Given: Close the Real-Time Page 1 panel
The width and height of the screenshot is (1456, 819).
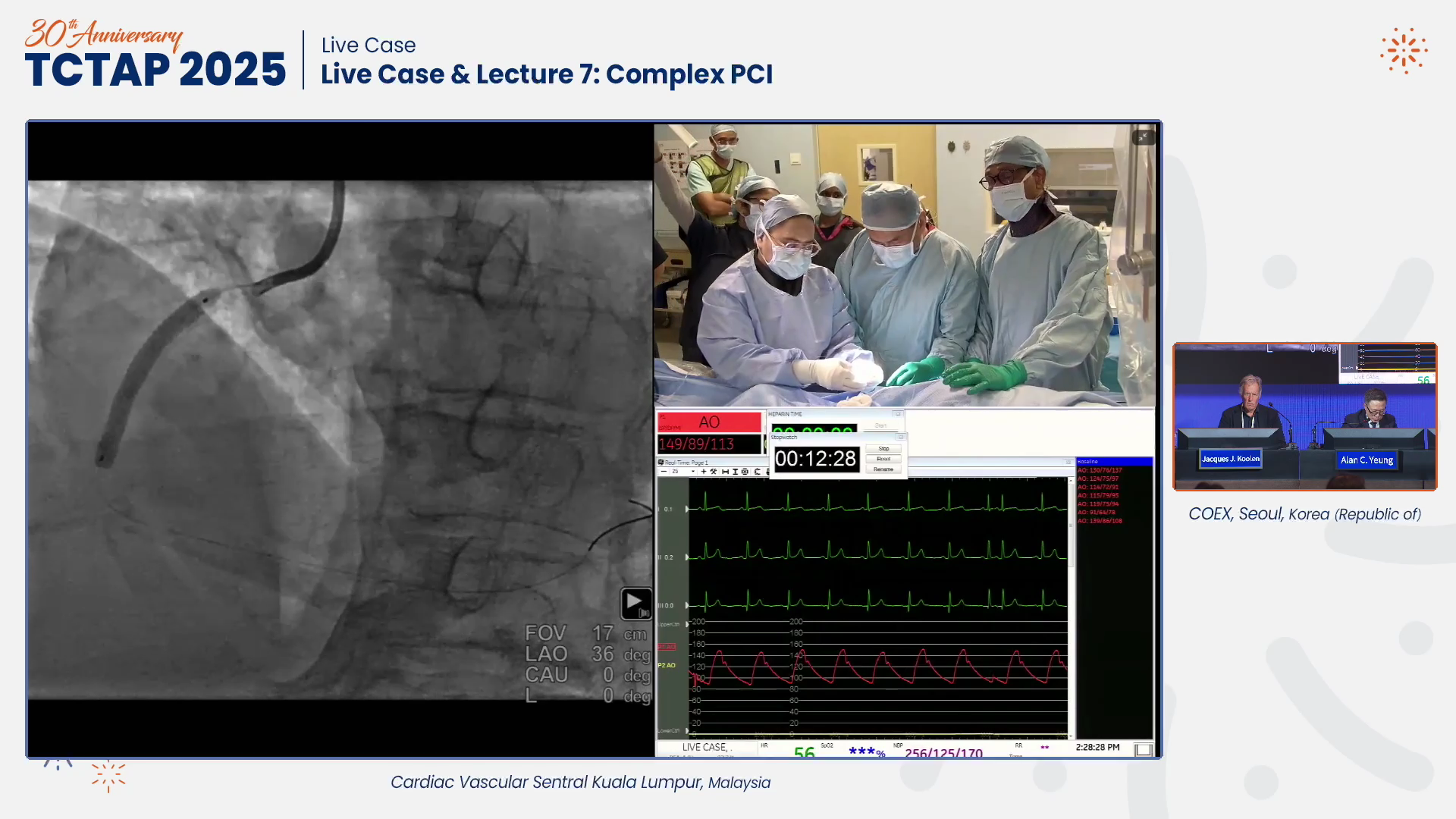Looking at the screenshot, I should point(1068,462).
